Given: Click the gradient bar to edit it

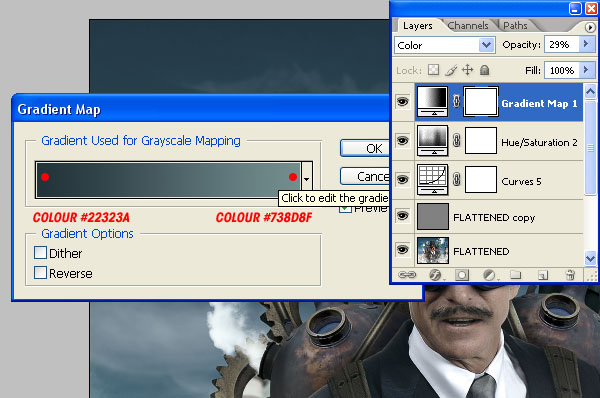Looking at the screenshot, I should pos(169,179).
